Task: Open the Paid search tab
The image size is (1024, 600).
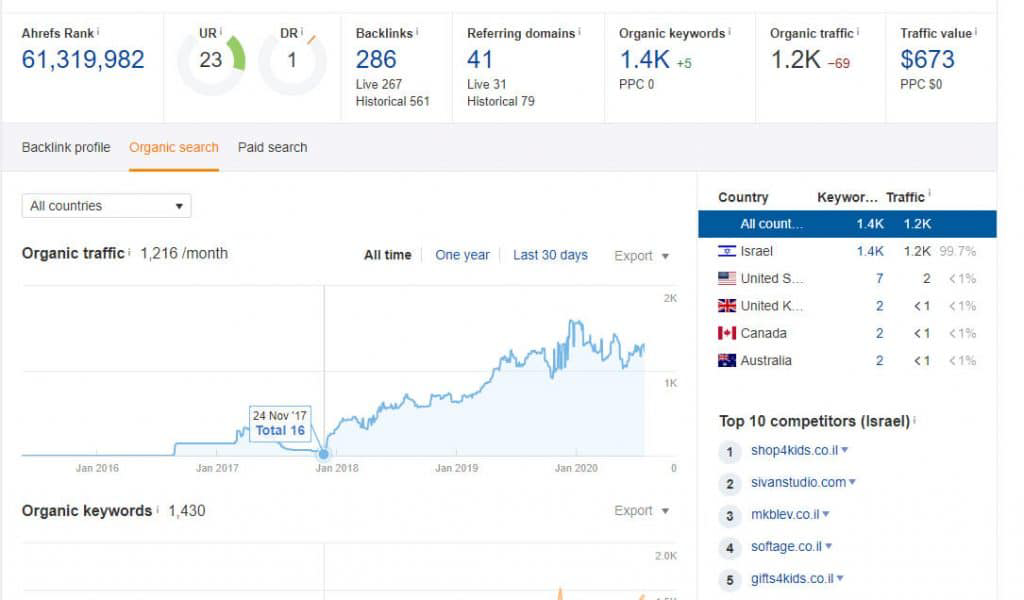Action: [272, 148]
